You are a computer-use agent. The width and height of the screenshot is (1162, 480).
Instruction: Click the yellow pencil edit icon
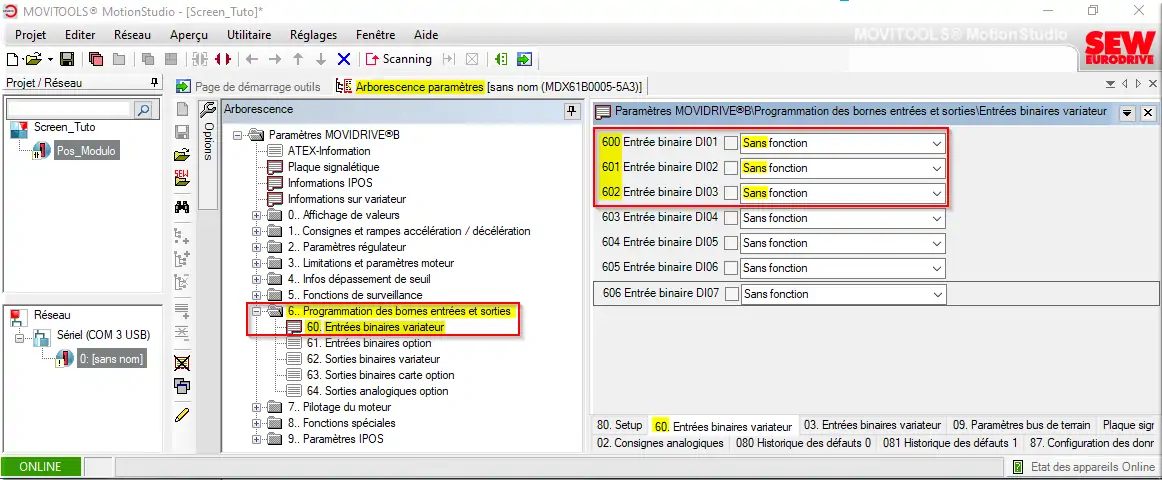coord(182,415)
